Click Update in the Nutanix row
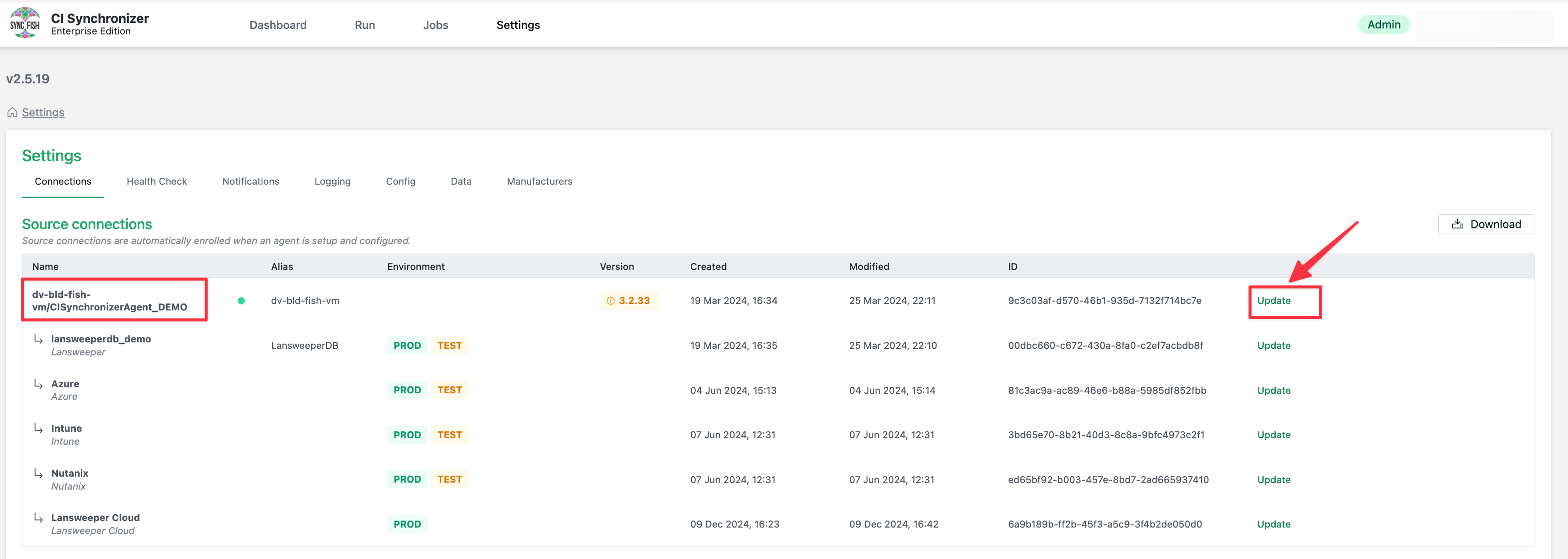The image size is (1568, 559). pos(1273,481)
